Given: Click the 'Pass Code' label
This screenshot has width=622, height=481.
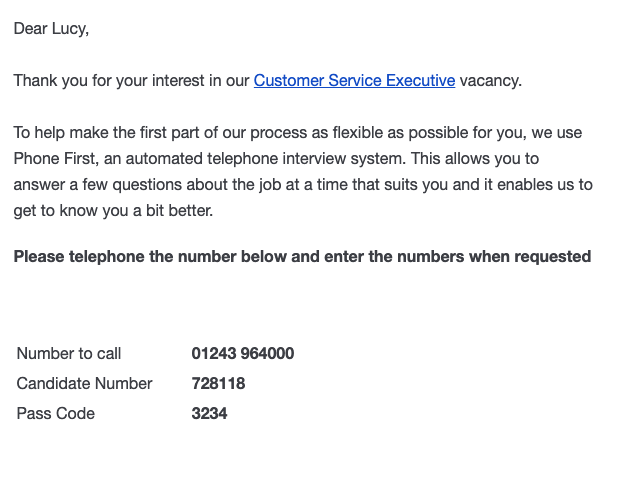Looking at the screenshot, I should click(x=56, y=414).
